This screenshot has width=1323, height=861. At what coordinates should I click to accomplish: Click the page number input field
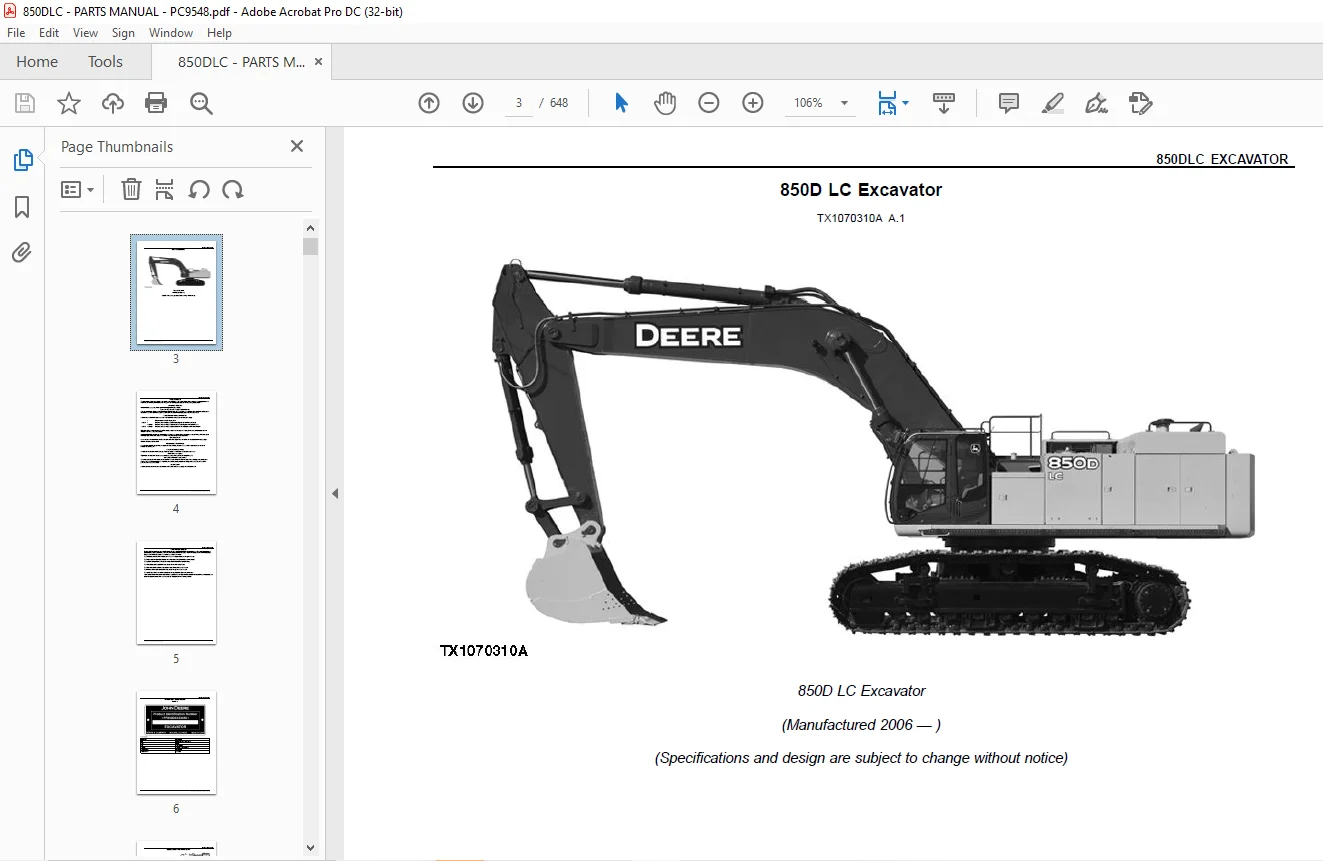519,103
